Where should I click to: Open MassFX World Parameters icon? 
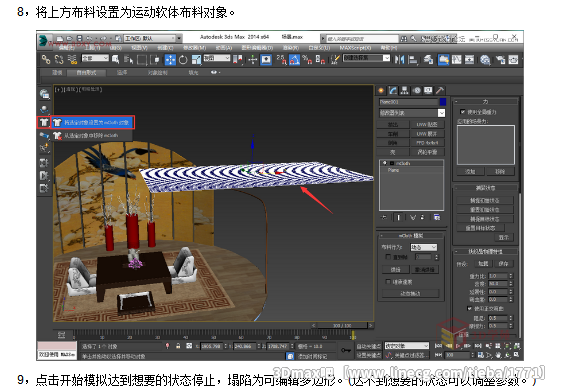(44, 94)
